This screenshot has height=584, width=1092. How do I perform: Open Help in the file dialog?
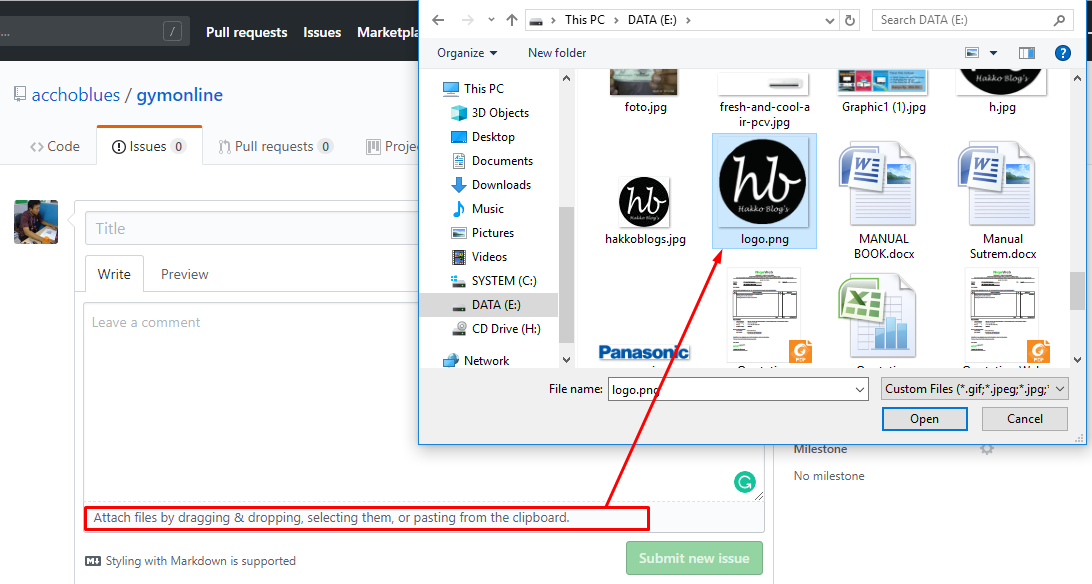tap(1063, 53)
